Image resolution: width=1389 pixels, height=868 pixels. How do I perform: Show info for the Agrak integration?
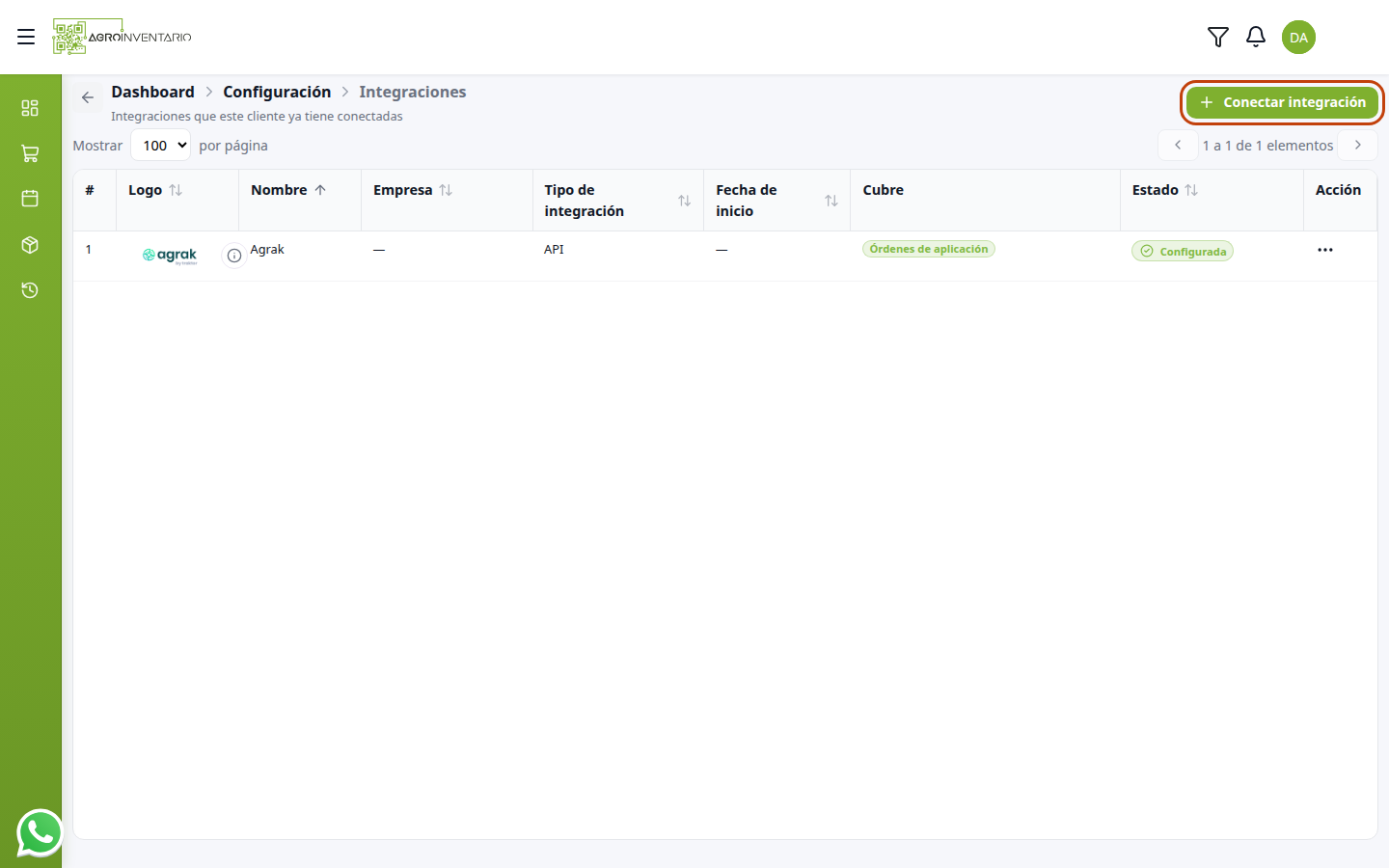tap(234, 256)
